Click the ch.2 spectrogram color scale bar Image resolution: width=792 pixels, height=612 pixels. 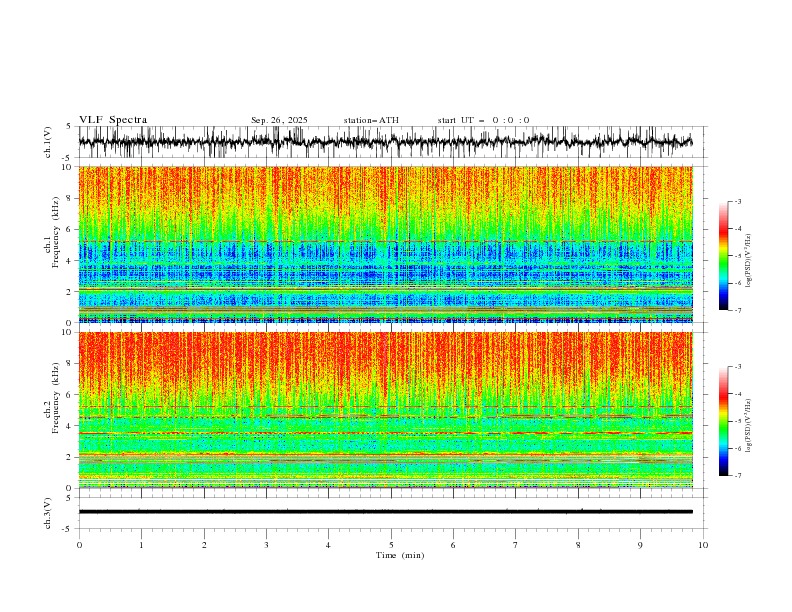723,421
